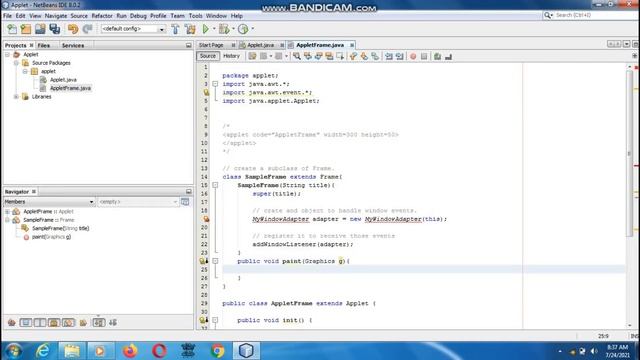Select paint(Graphics g) in Navigator

[51, 237]
